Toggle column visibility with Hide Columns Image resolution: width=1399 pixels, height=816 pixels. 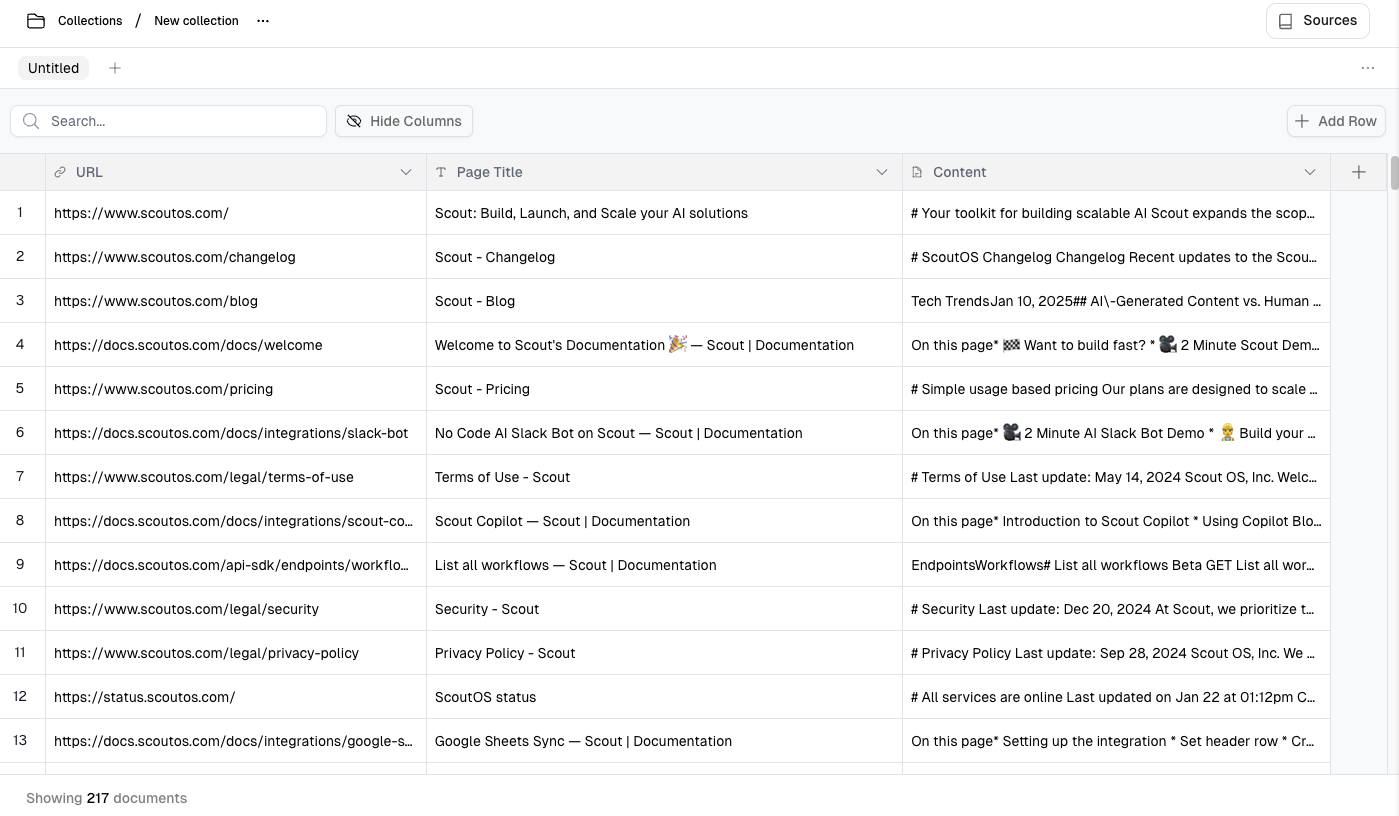[404, 121]
